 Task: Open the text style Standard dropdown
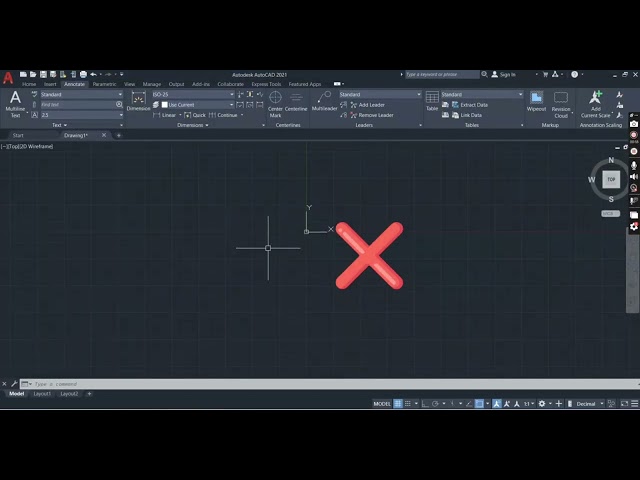click(81, 94)
